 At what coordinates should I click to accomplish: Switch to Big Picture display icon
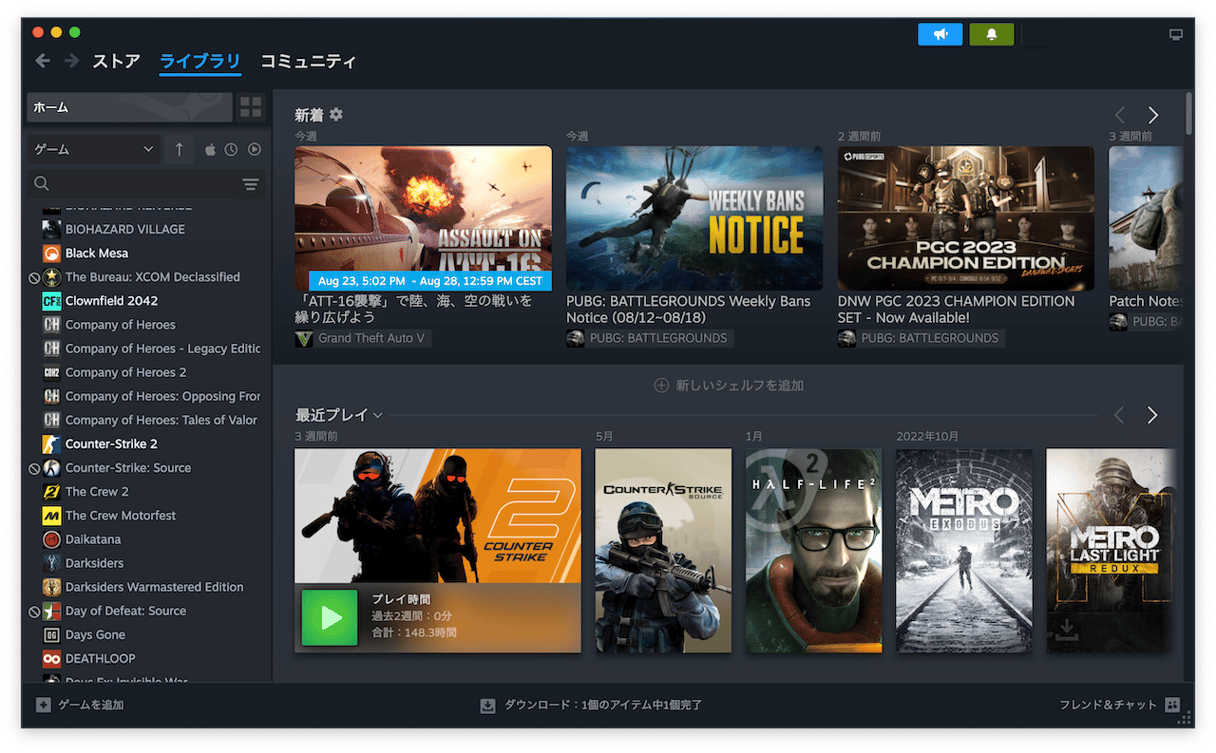tap(1176, 34)
